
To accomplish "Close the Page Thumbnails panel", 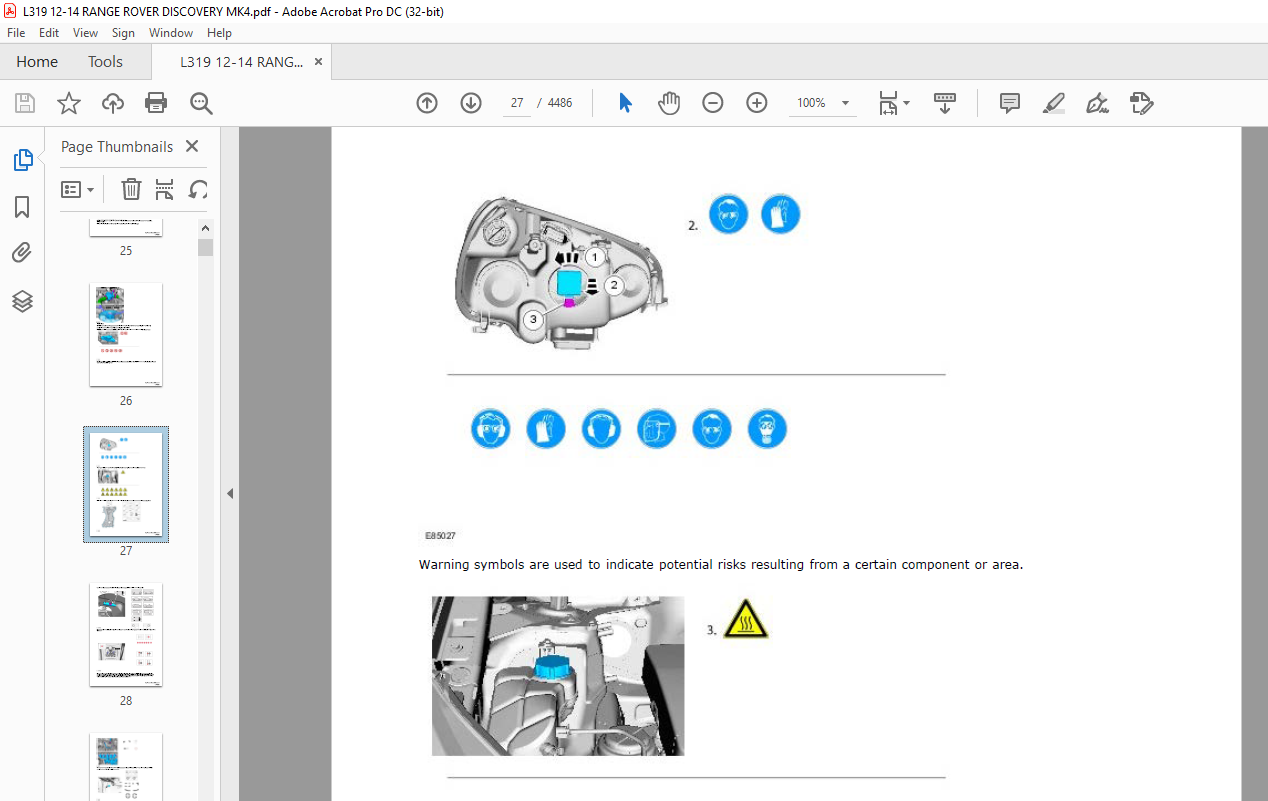I will tap(192, 146).
